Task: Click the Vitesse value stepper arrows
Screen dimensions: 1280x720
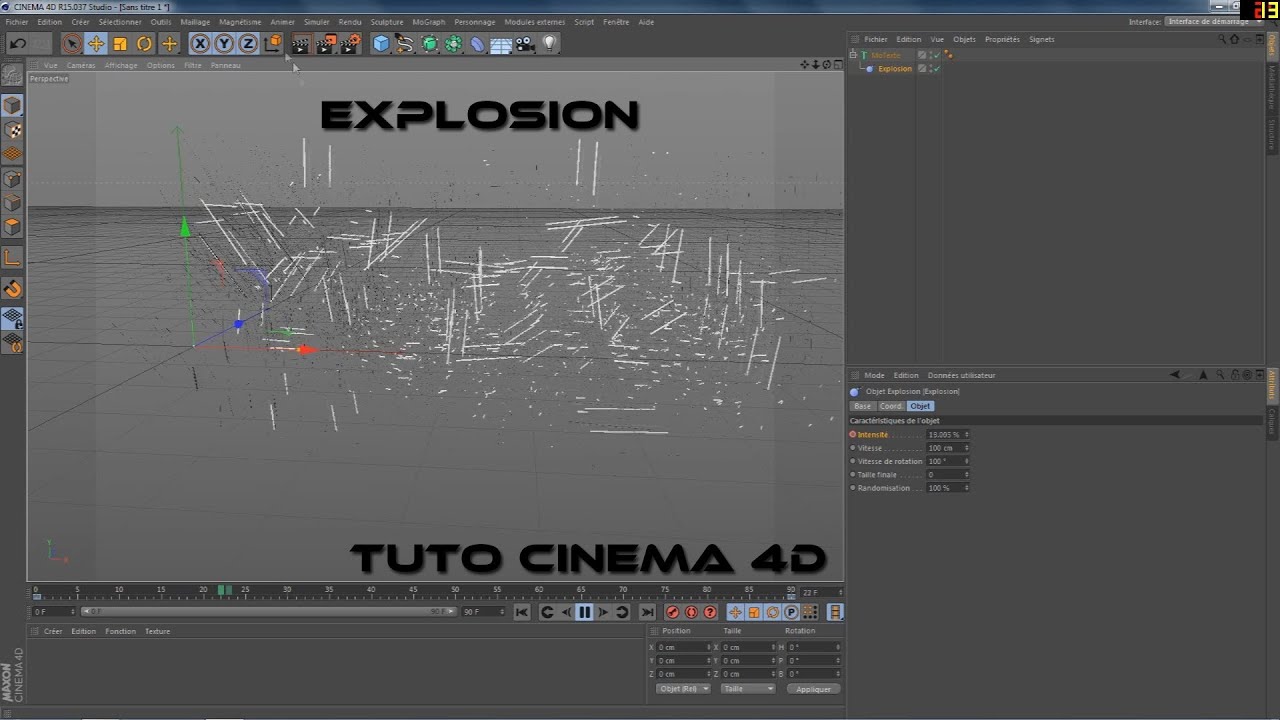Action: pyautogui.click(x=966, y=448)
